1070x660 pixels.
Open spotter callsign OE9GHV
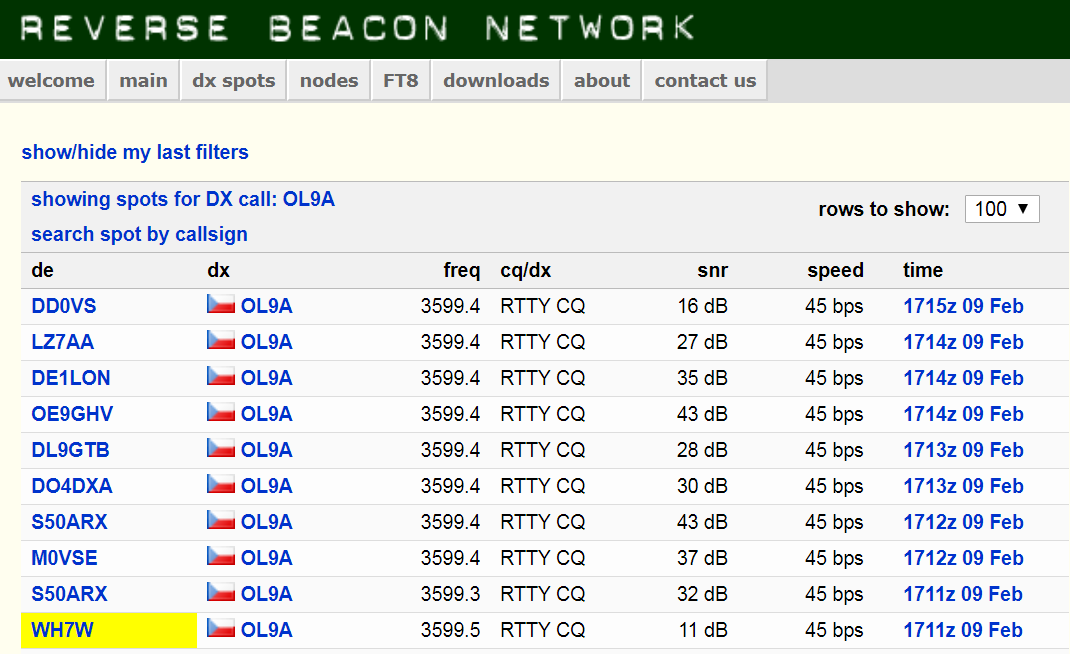(x=72, y=414)
